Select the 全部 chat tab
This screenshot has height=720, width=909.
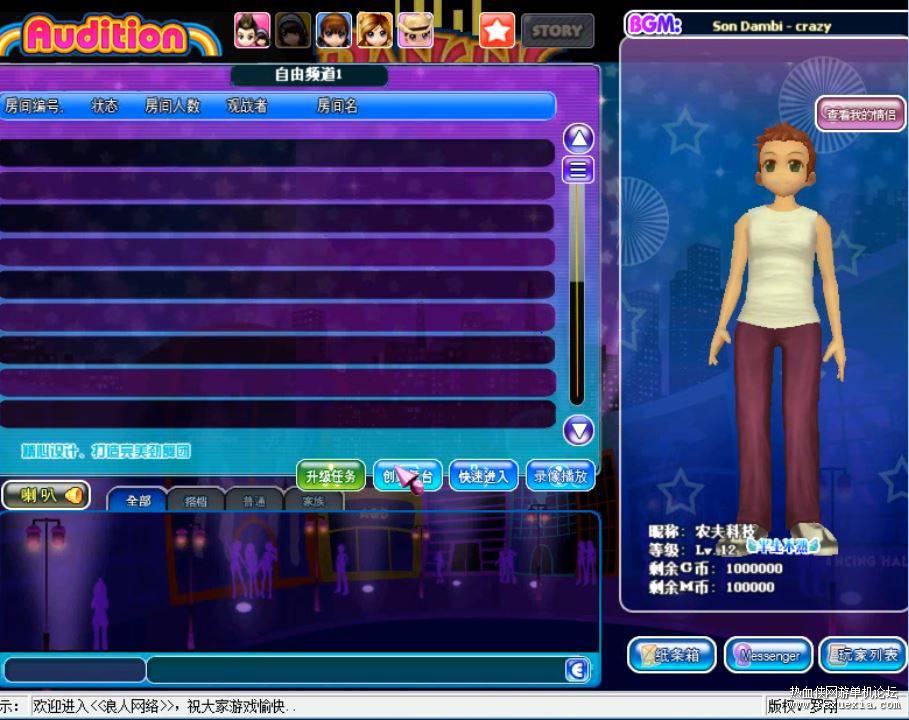(138, 500)
